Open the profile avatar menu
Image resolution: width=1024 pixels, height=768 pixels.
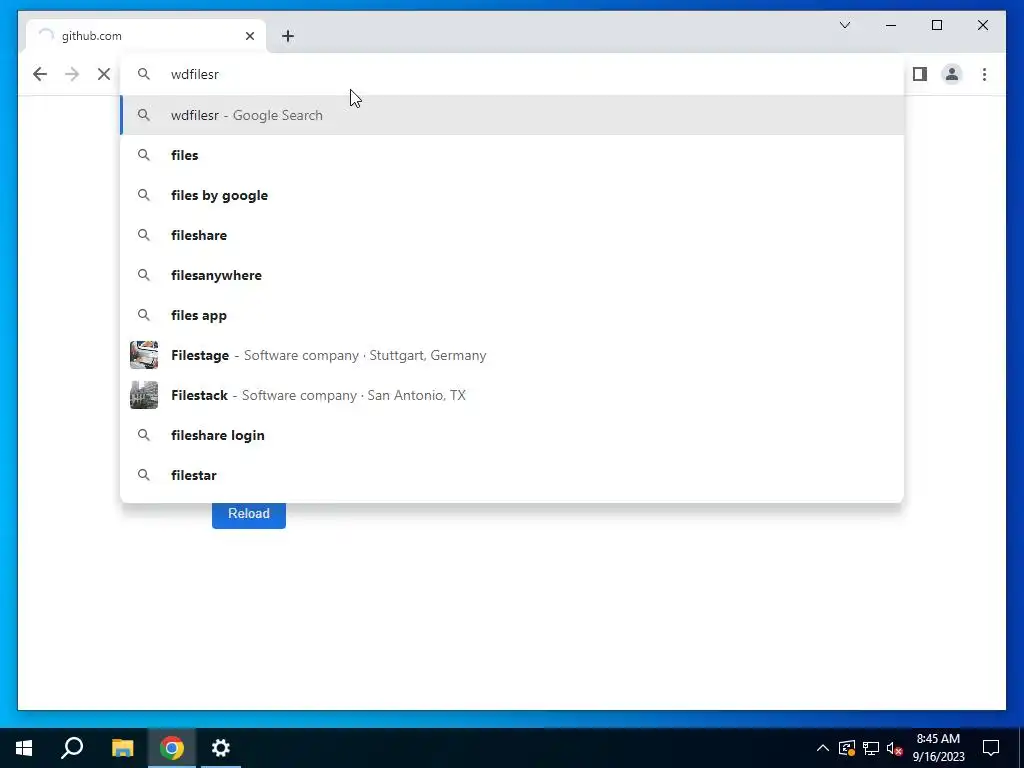(952, 74)
